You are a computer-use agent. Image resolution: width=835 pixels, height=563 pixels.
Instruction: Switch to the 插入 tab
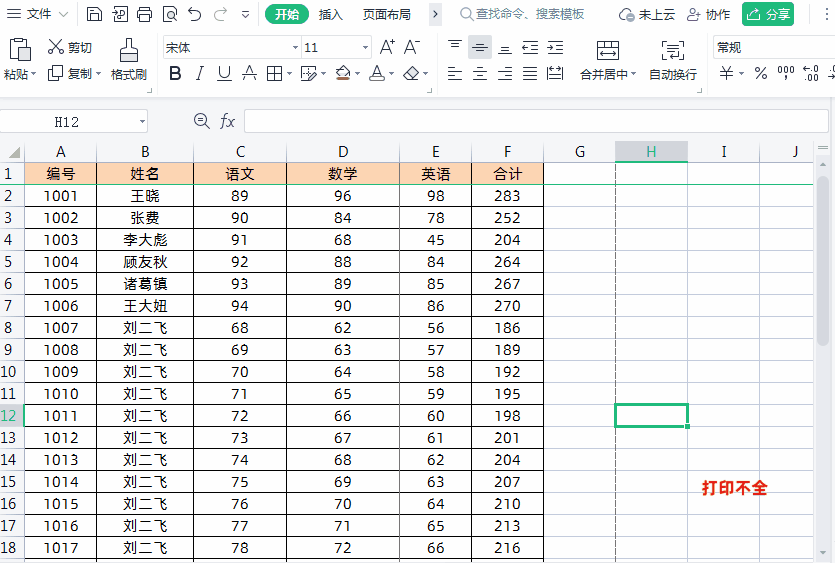(331, 14)
